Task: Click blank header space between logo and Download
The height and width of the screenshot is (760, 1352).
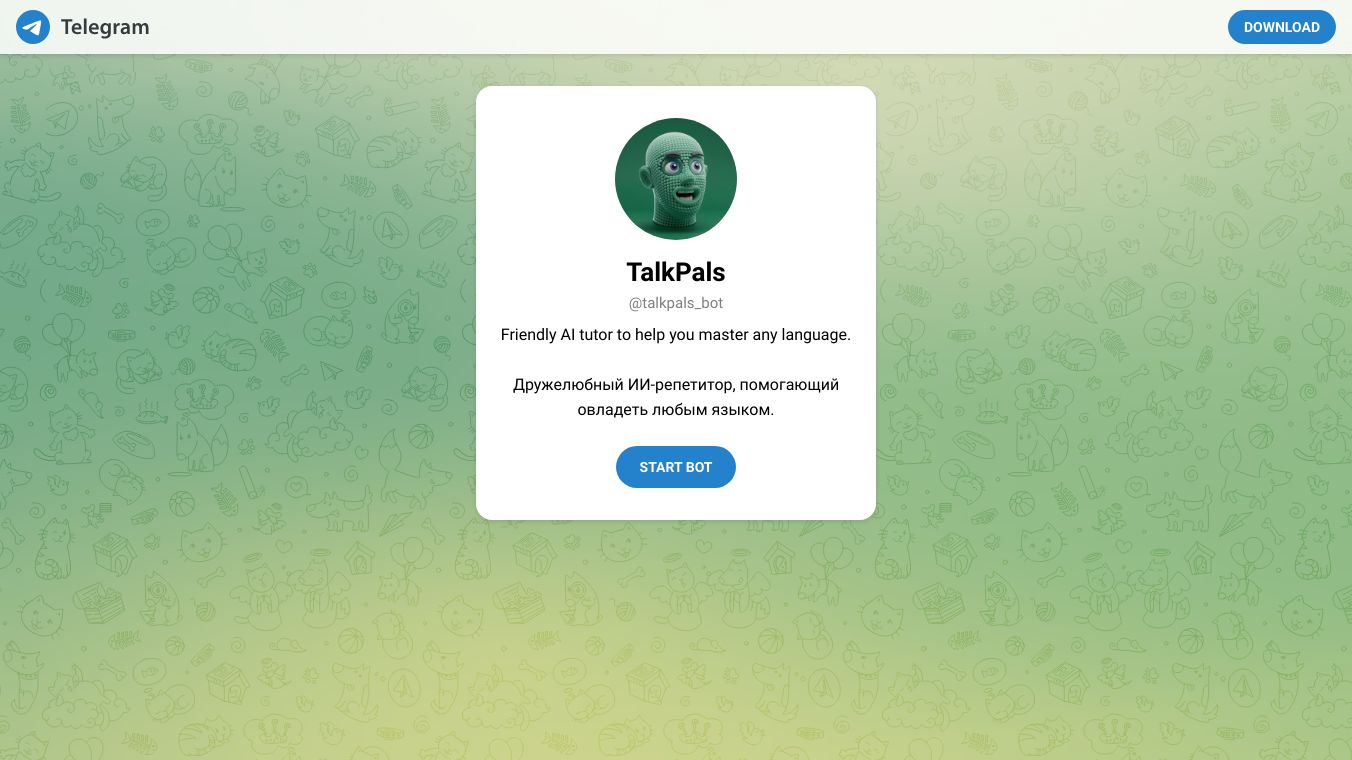Action: (690, 27)
